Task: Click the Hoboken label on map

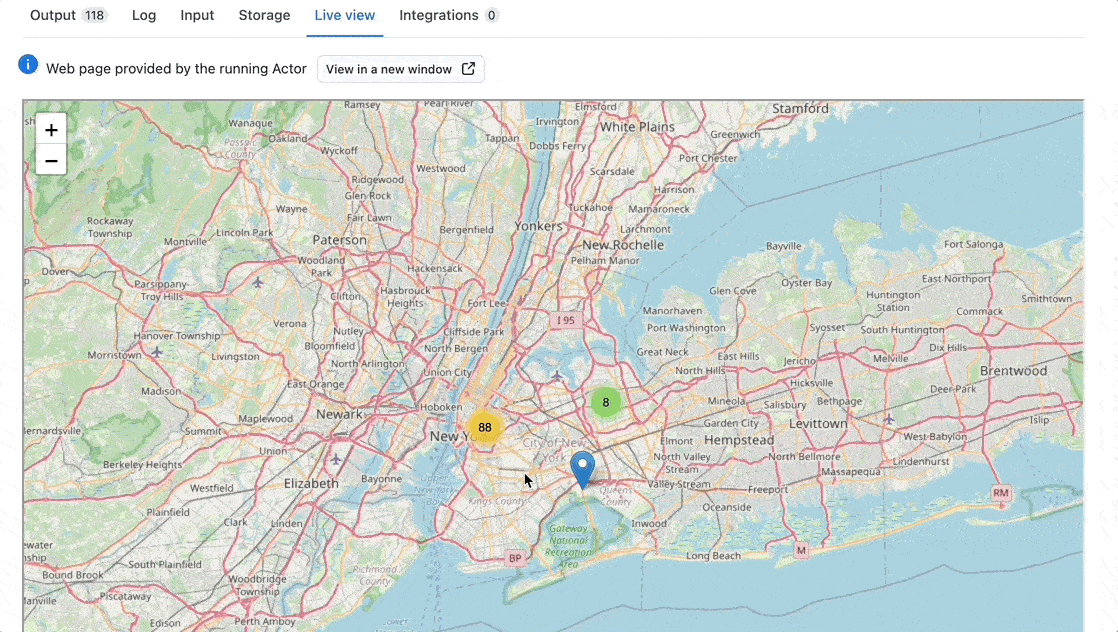Action: [441, 407]
